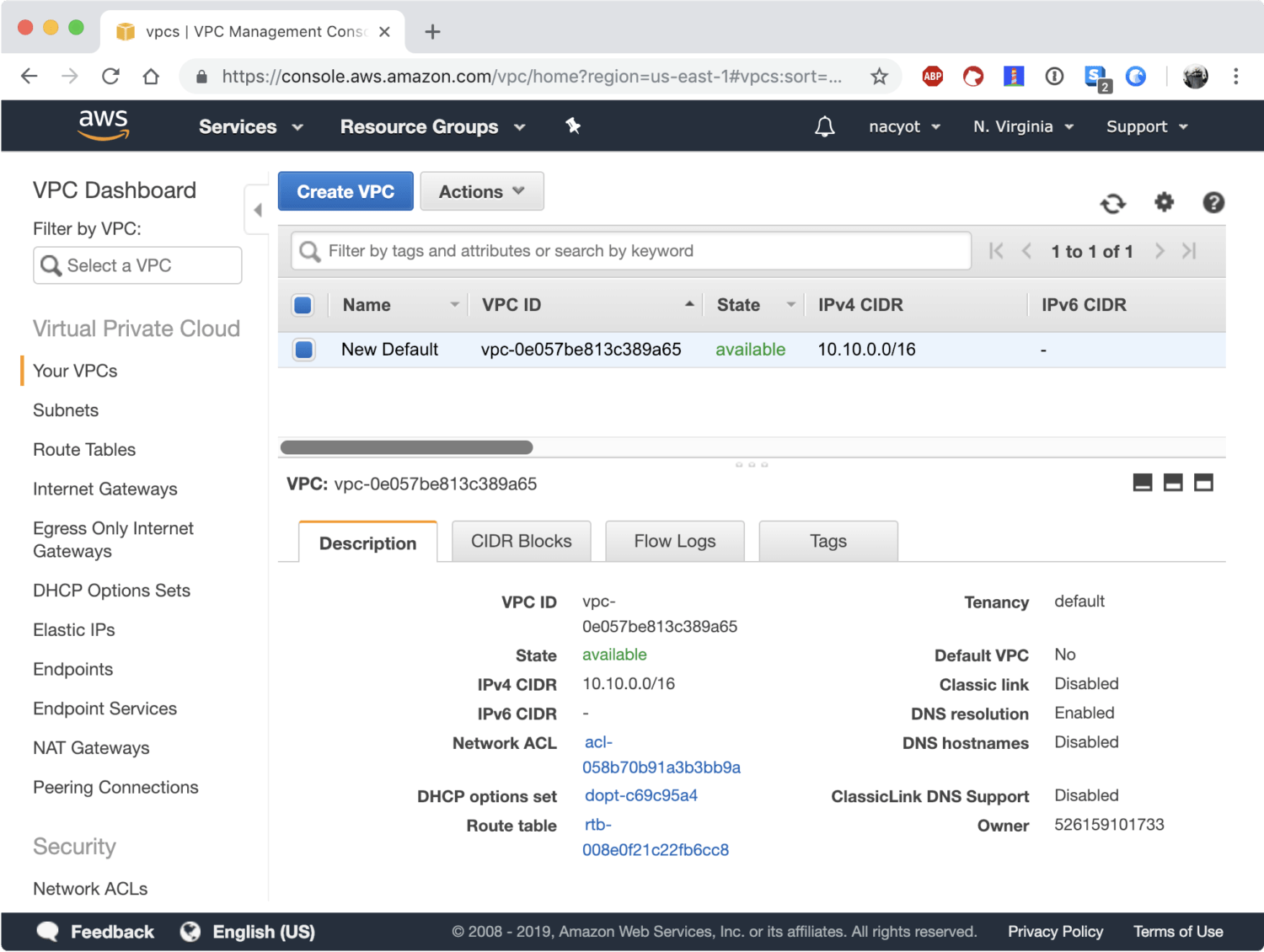Open the Terms of Use link
The height and width of the screenshot is (952, 1264).
point(1178,931)
